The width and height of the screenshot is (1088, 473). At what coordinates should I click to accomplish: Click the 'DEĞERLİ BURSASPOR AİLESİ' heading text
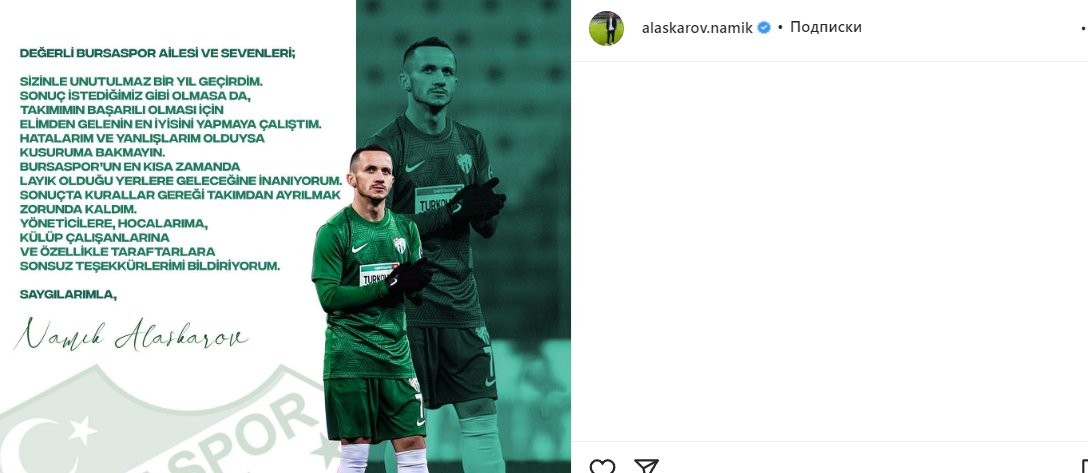[x=158, y=53]
